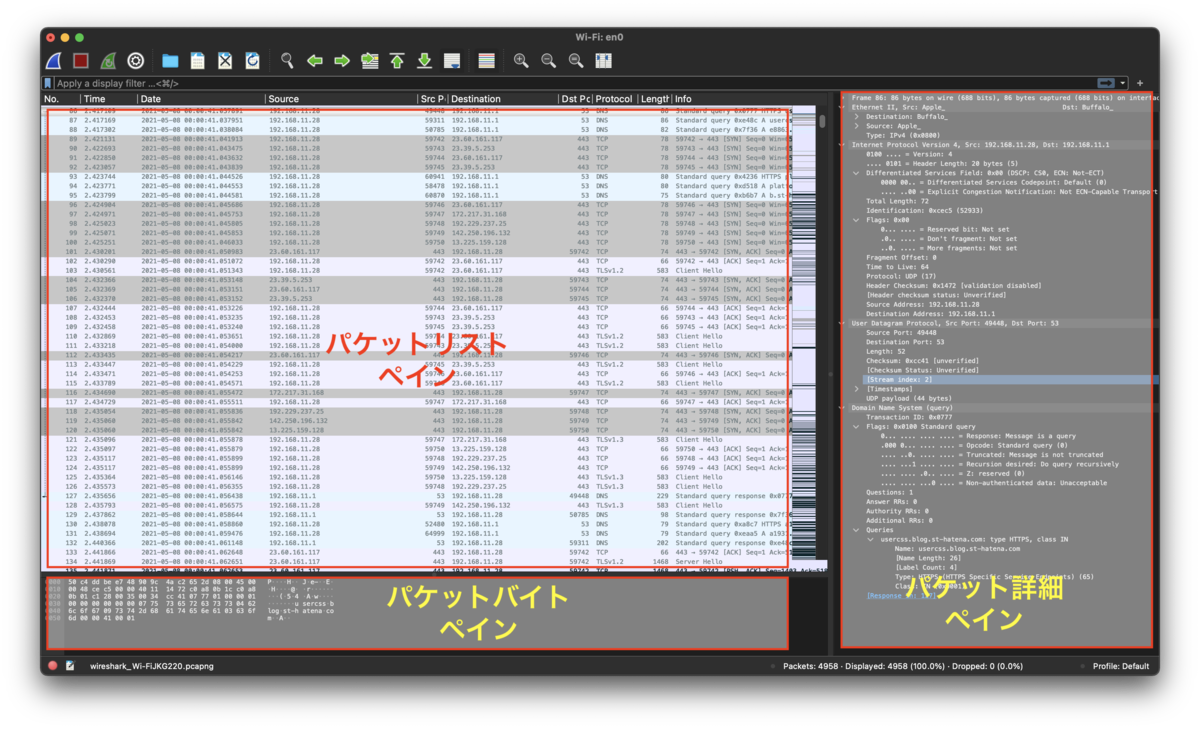The height and width of the screenshot is (729, 1200).
Task: Select the 'Questions: 1' field
Action: pyautogui.click(x=888, y=492)
